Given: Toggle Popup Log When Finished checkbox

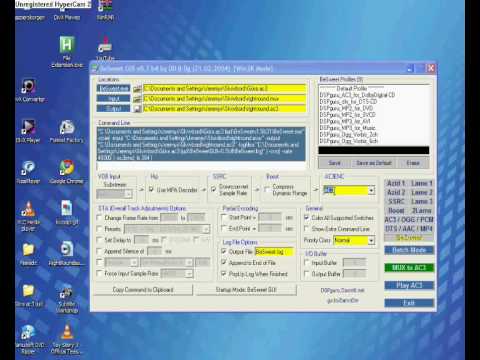Looking at the screenshot, I should coord(224,274).
